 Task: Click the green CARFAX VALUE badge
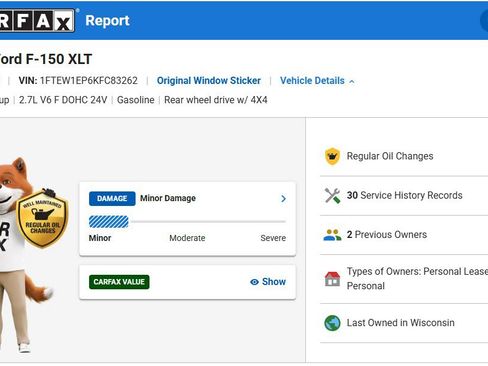pyautogui.click(x=119, y=282)
